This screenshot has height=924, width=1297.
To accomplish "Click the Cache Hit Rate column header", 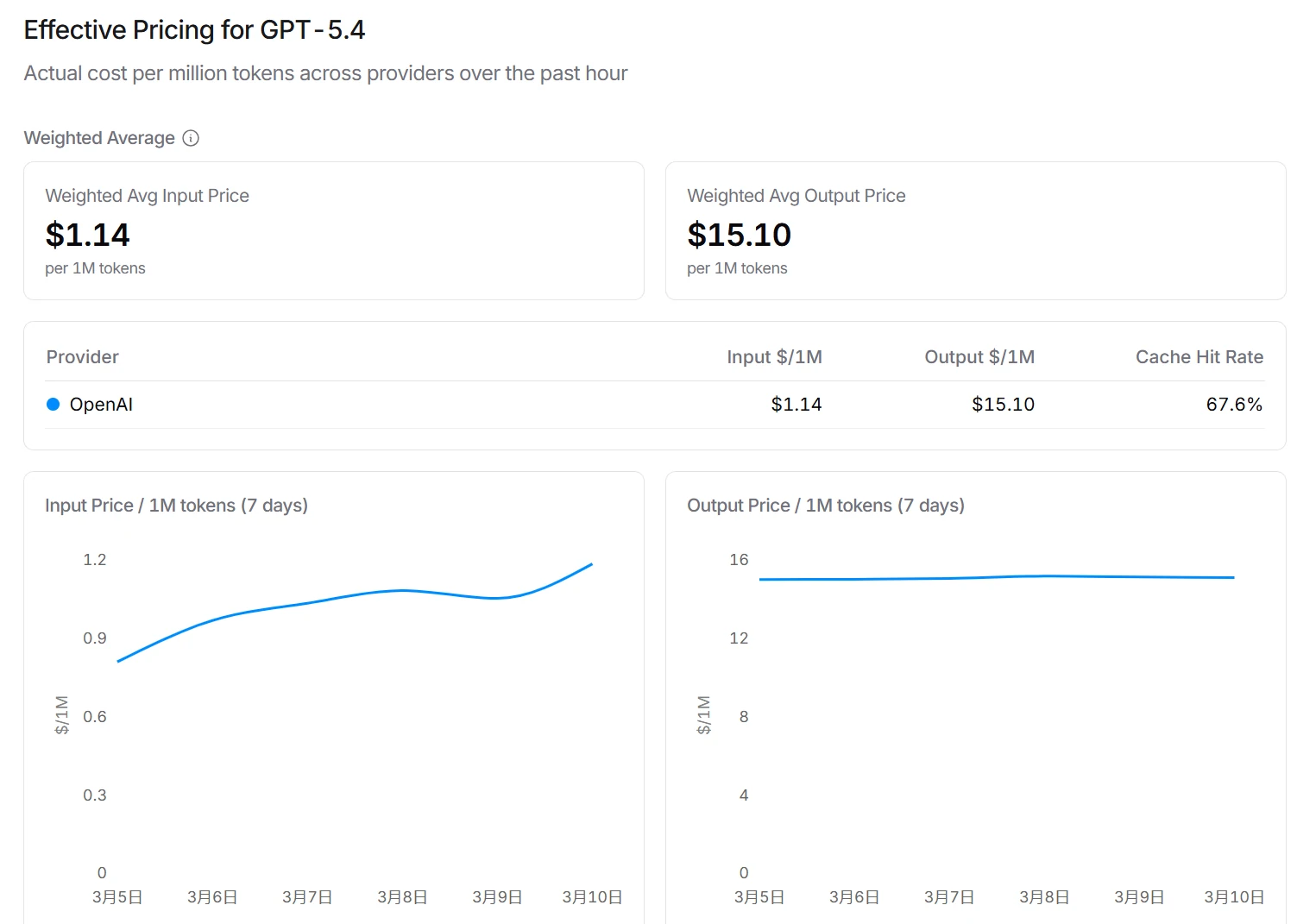I will pyautogui.click(x=1199, y=357).
